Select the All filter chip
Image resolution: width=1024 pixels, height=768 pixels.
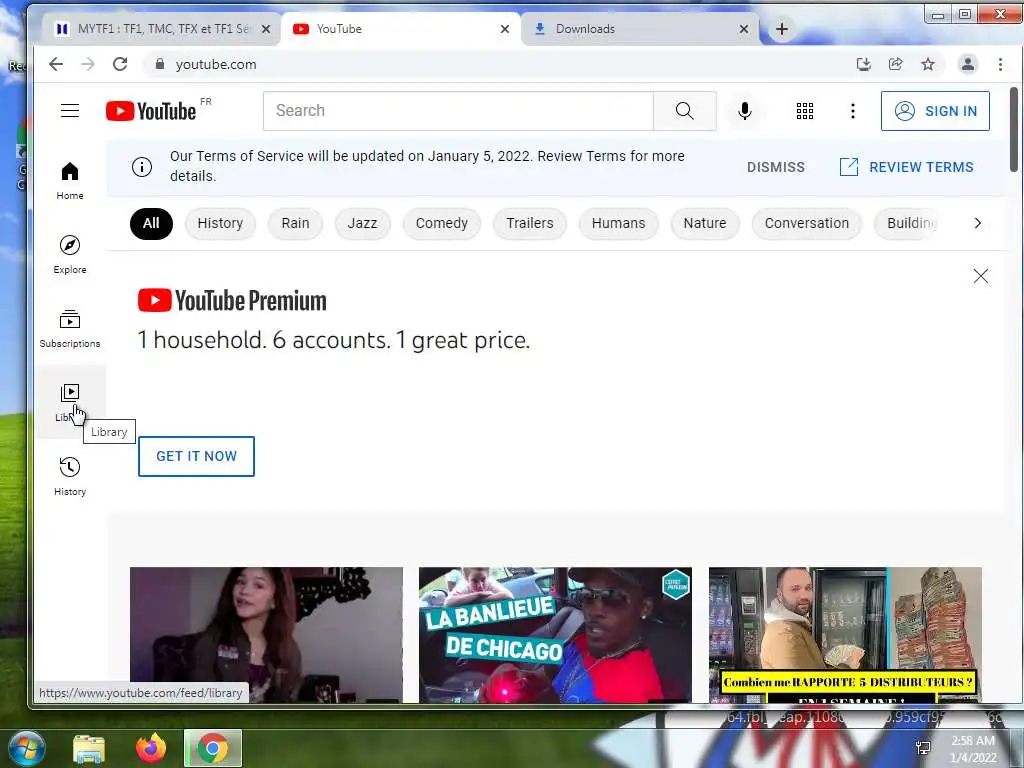click(x=151, y=223)
